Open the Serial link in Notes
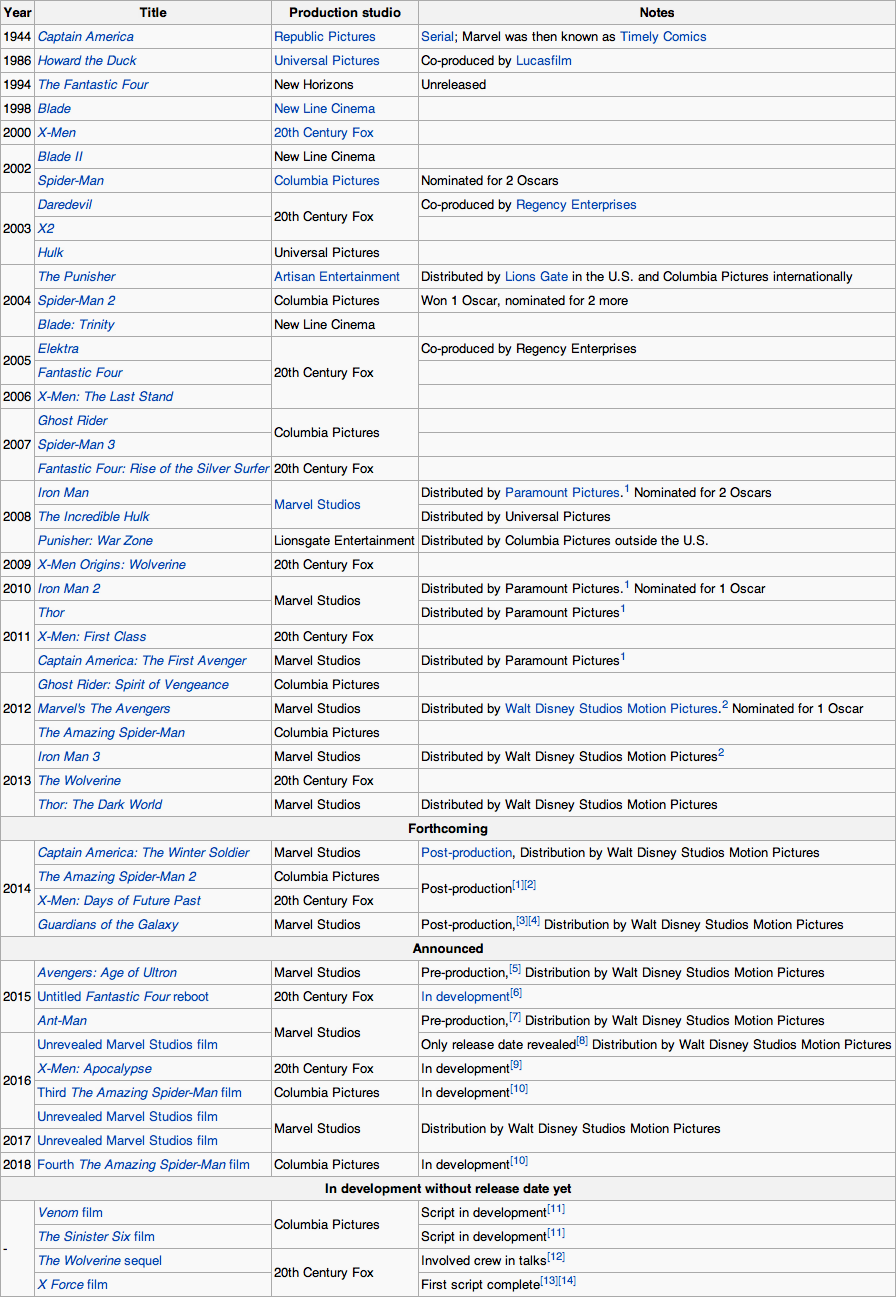The width and height of the screenshot is (896, 1297). point(437,37)
